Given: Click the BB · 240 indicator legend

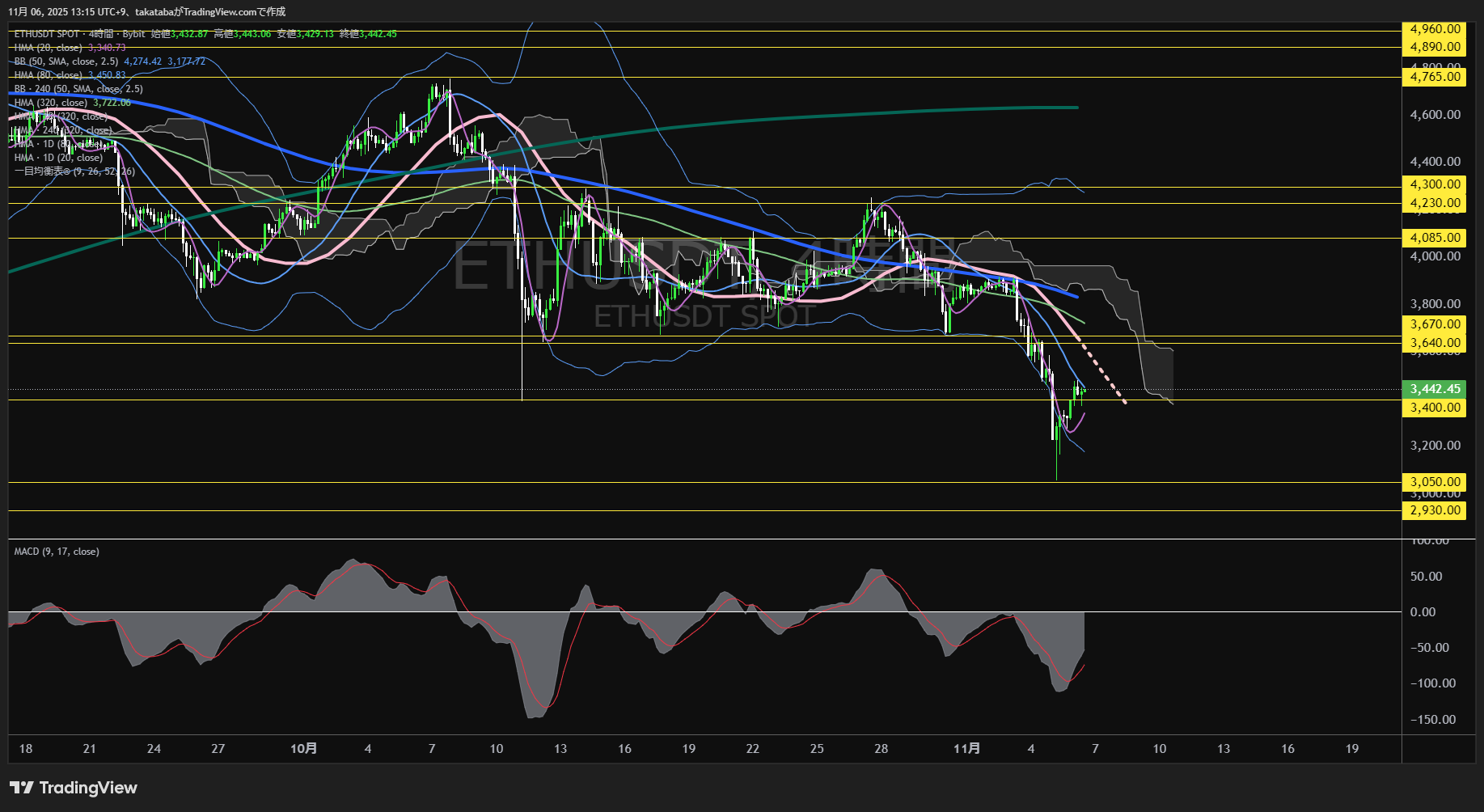Looking at the screenshot, I should 78,89.
